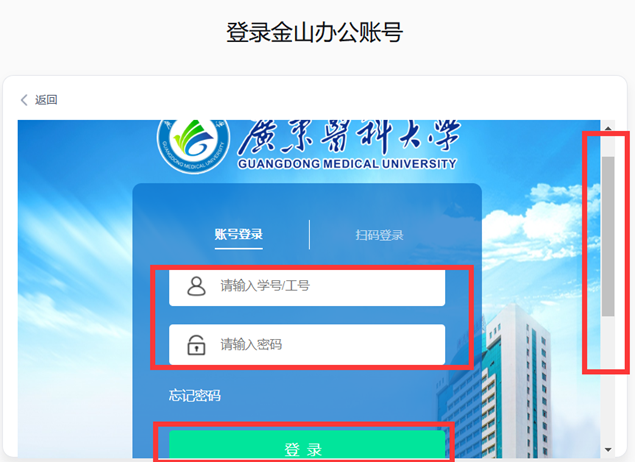This screenshot has height=462, width=635.
Task: Click the divider between the login tabs
Action: (x=309, y=235)
